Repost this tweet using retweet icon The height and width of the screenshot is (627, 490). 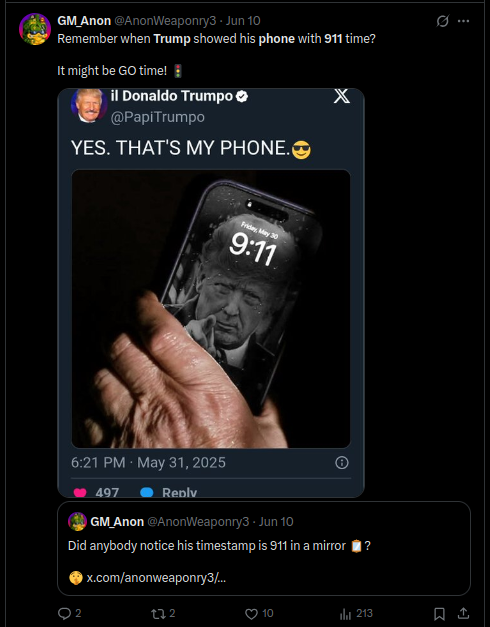pyautogui.click(x=158, y=613)
